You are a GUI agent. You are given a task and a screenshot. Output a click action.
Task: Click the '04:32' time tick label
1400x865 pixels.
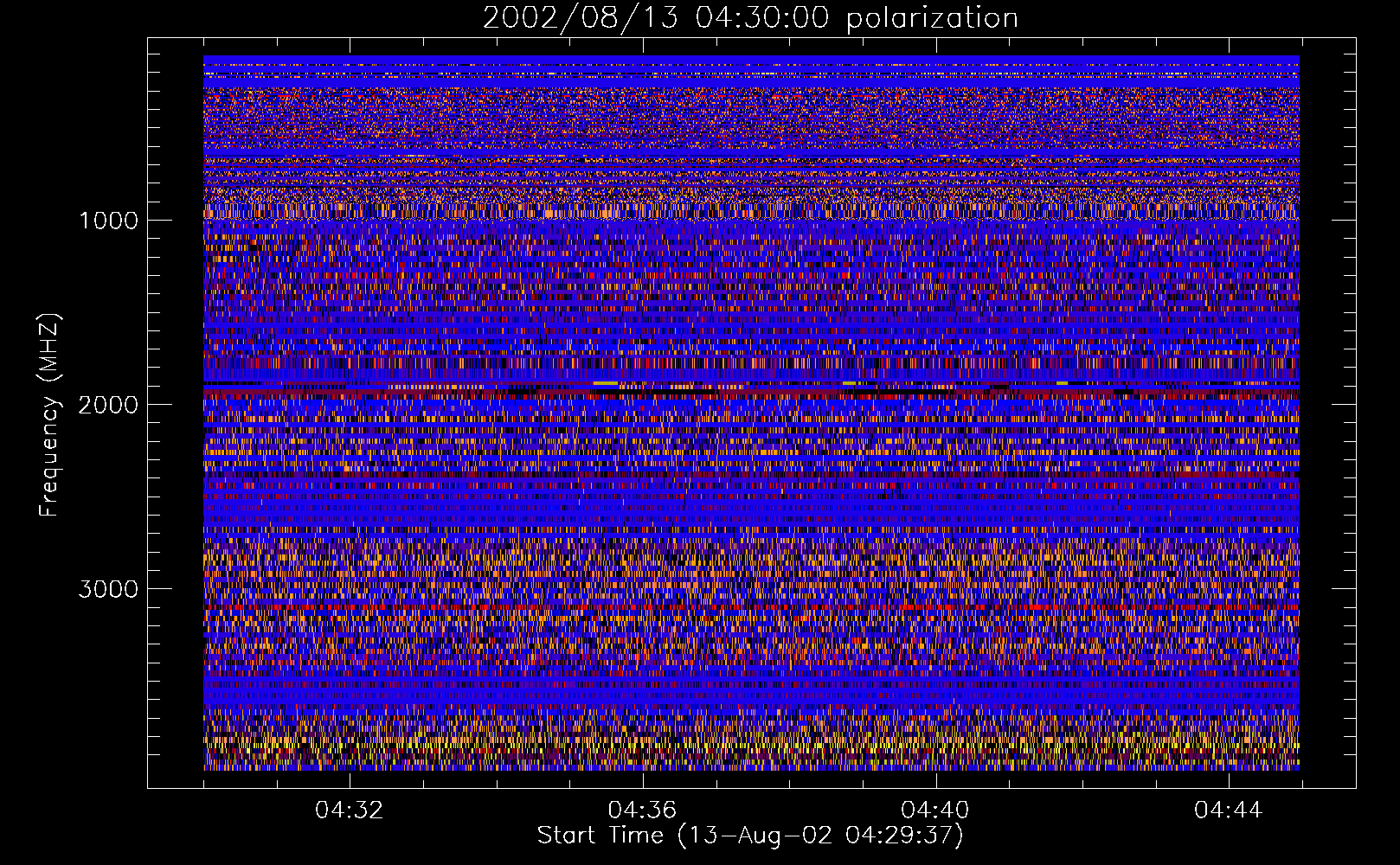[349, 811]
